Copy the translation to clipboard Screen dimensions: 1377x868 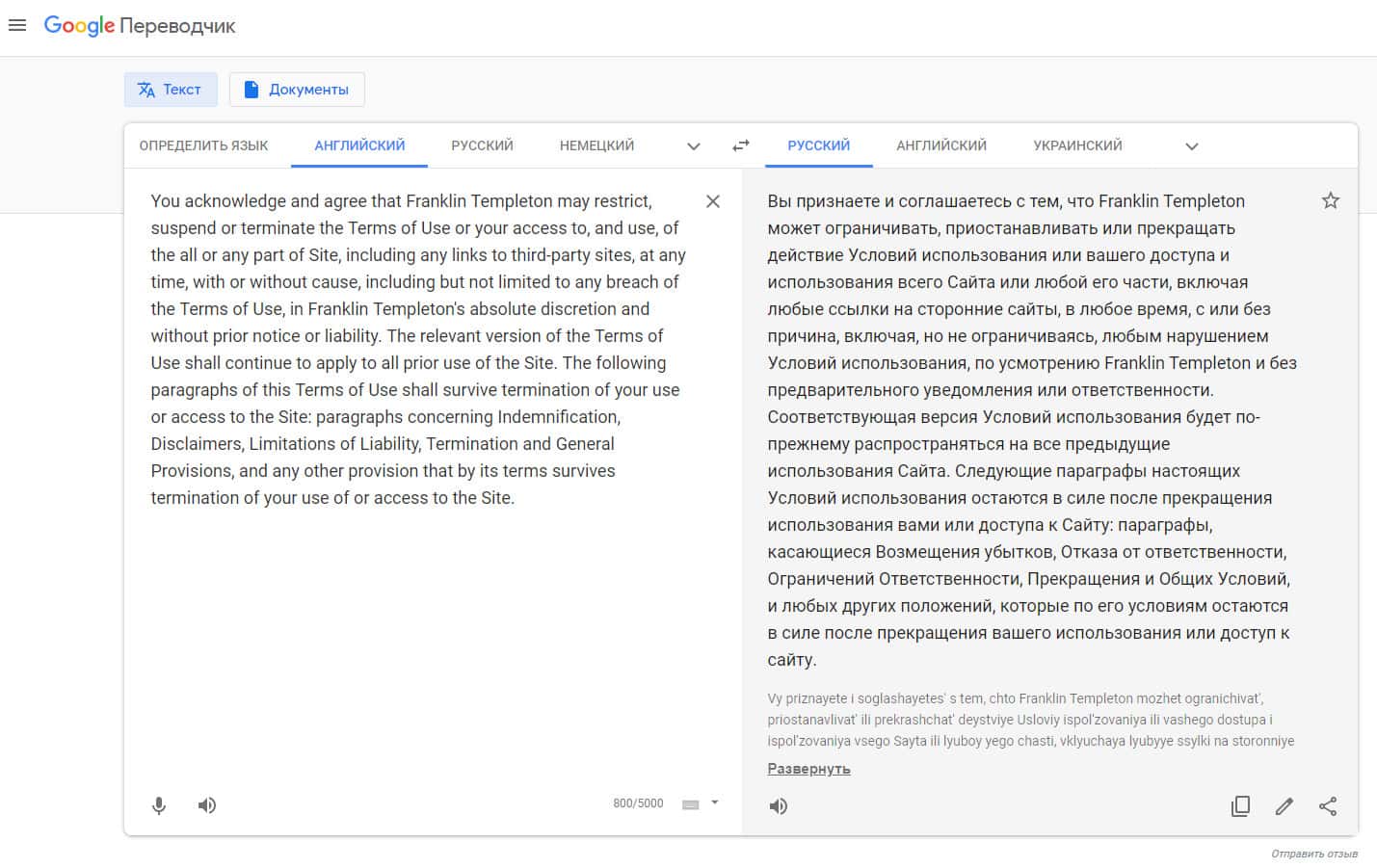1240,806
